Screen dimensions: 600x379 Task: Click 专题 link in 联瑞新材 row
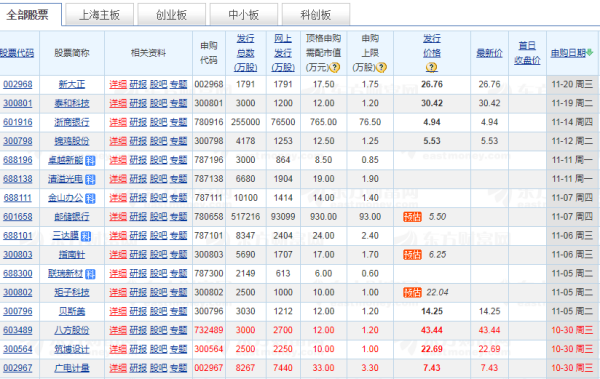click(178, 274)
